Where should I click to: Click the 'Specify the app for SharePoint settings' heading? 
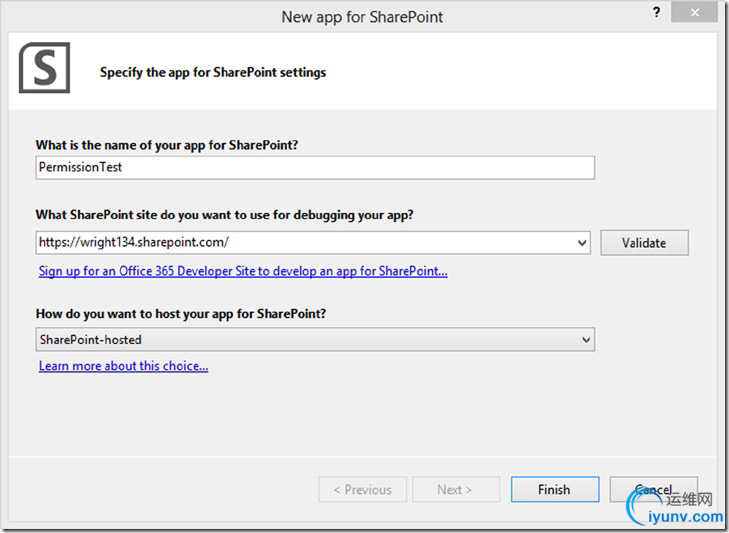coord(213,73)
